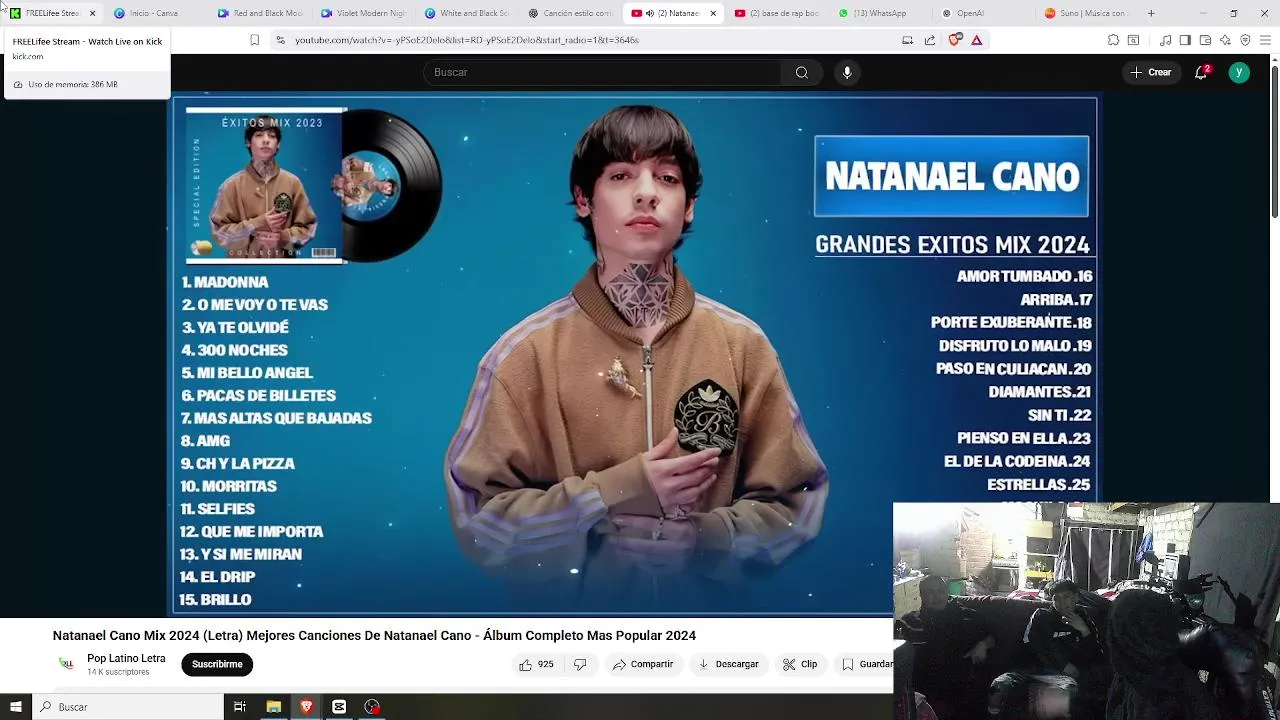Image resolution: width=1280 pixels, height=720 pixels.
Task: Click the Pop Latino Letra channel avatar
Action: (x=66, y=664)
